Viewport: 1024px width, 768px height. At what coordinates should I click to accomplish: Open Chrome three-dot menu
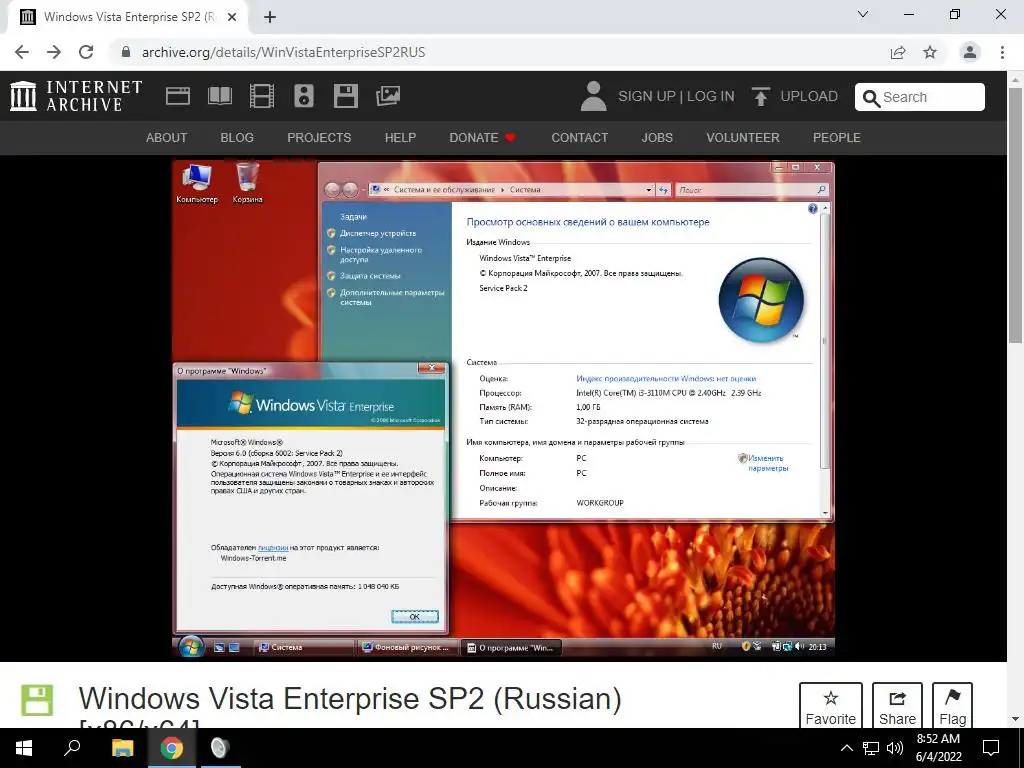(x=1002, y=52)
